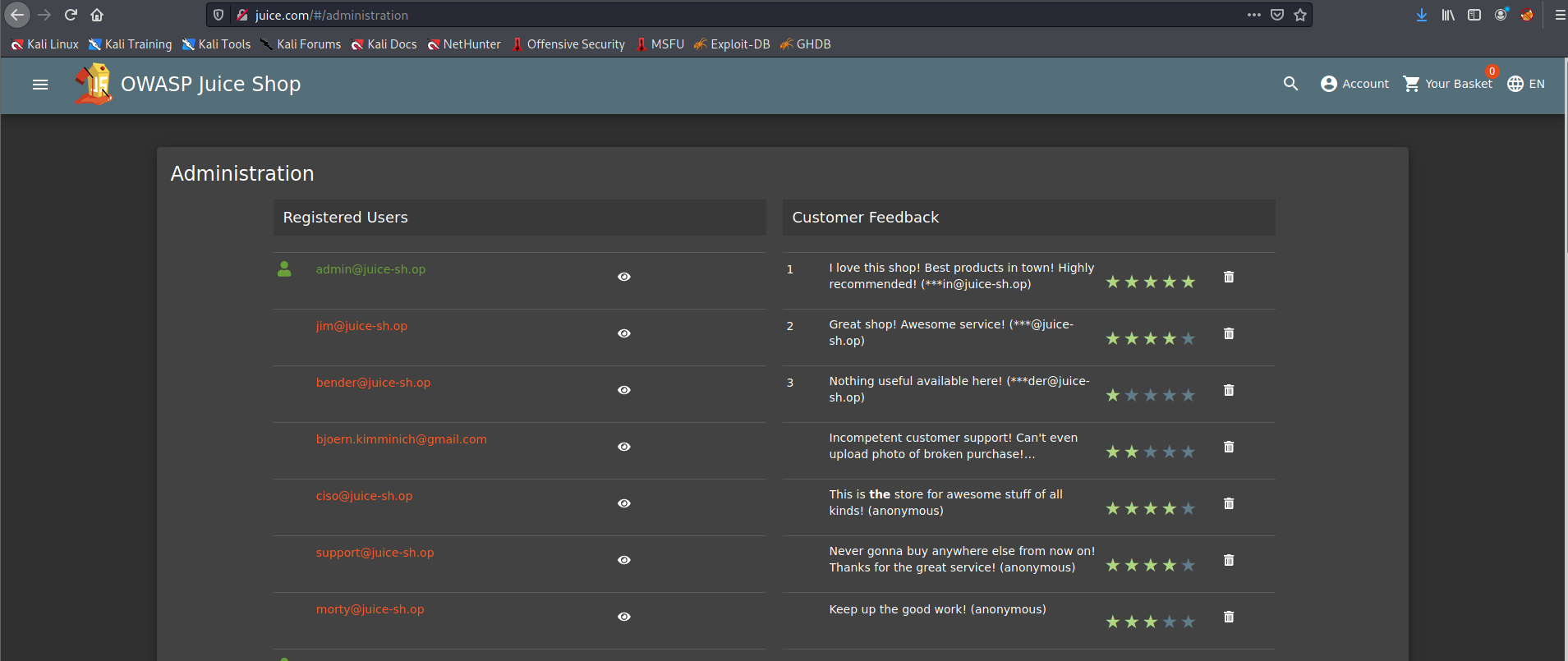The image size is (1568, 661).
Task: View bjoern.kimminich@gmail.com details with eye icon
Action: click(624, 447)
